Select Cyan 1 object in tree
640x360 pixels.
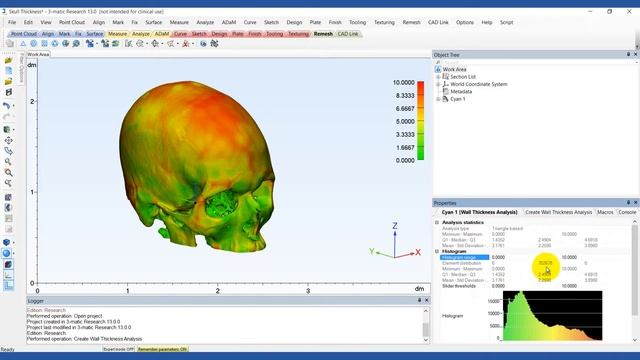pos(458,99)
